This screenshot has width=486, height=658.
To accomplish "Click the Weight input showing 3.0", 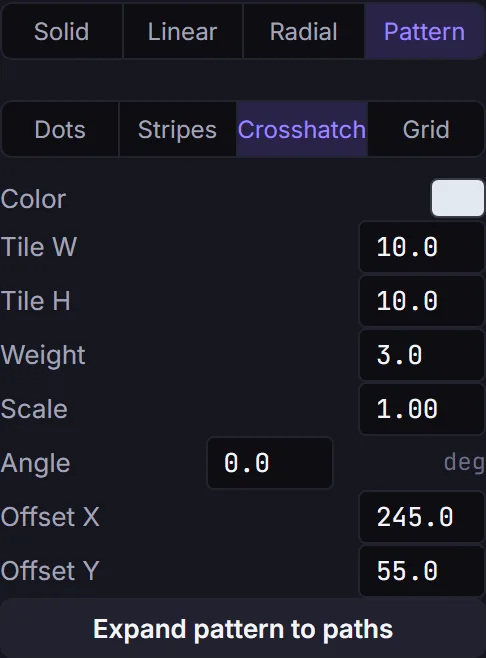I will [x=422, y=355].
